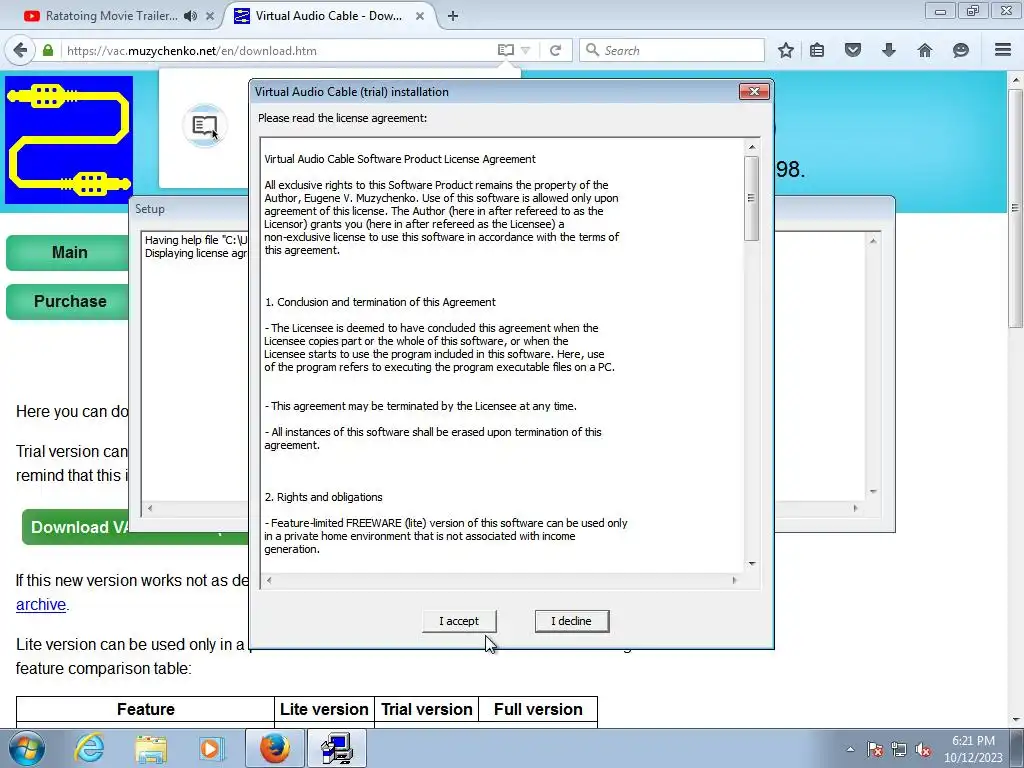Image resolution: width=1024 pixels, height=768 pixels.
Task: Show bookmarks list icon
Action: pos(817,50)
